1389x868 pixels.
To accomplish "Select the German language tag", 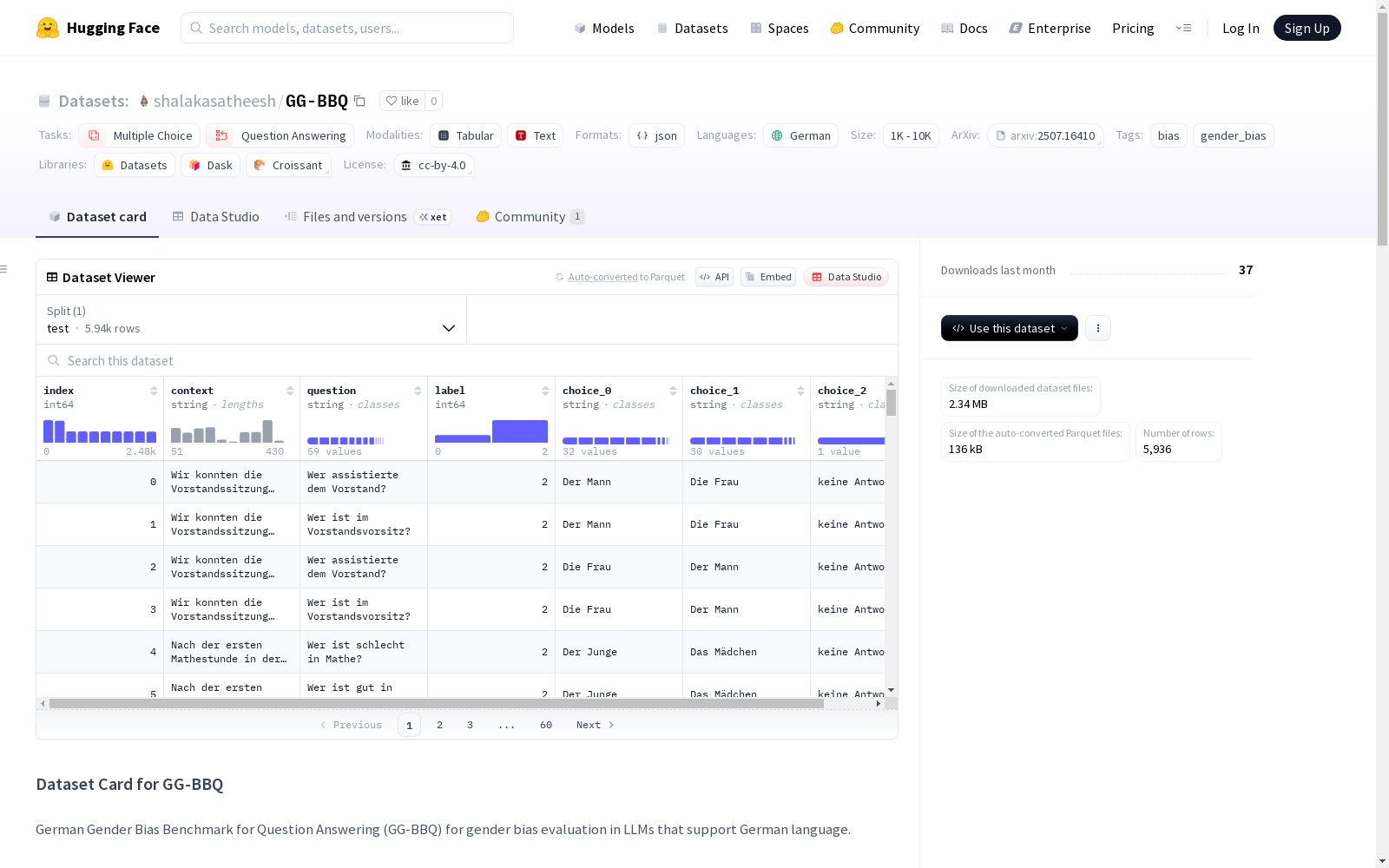I will (x=800, y=135).
